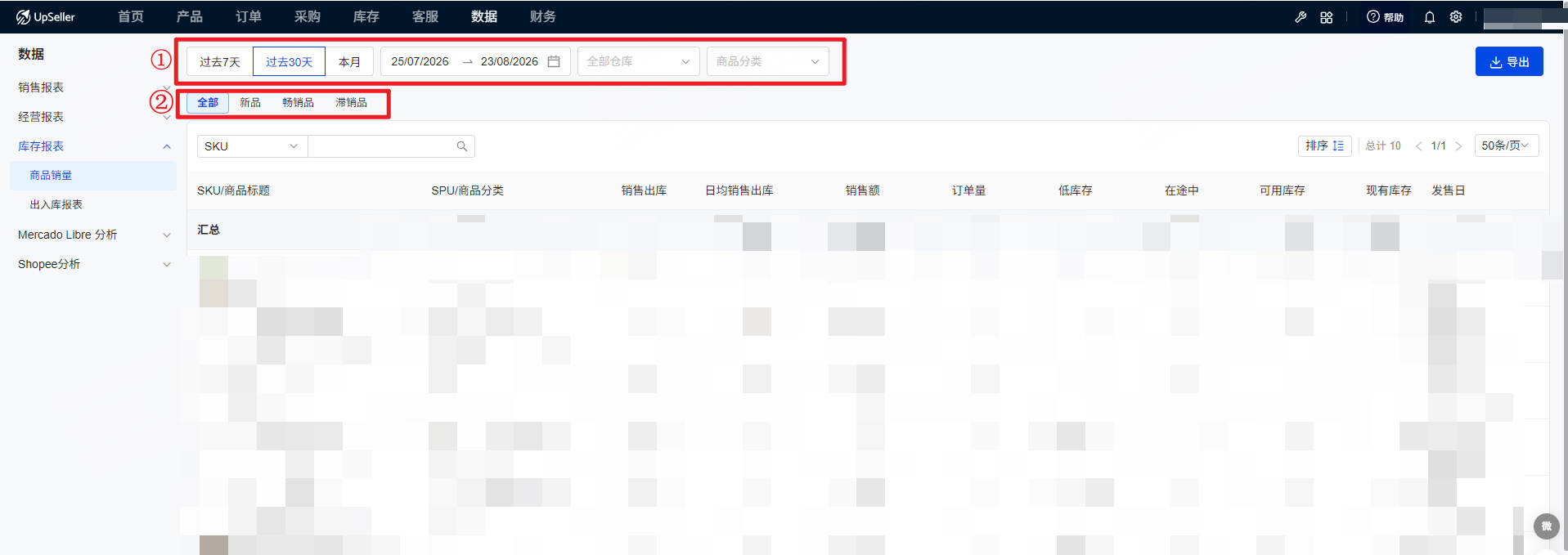
Task: Click the 总计 10 total count
Action: (x=1383, y=145)
